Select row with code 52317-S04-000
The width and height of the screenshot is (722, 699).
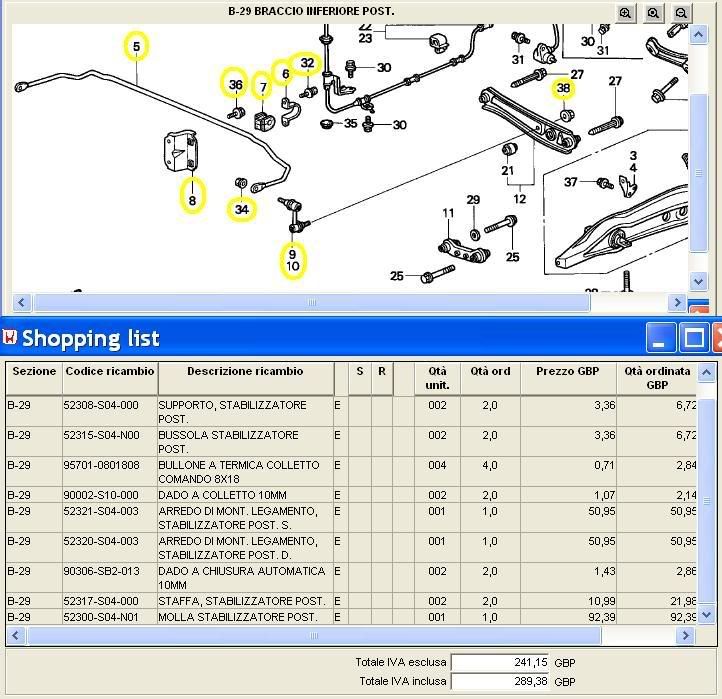351,600
